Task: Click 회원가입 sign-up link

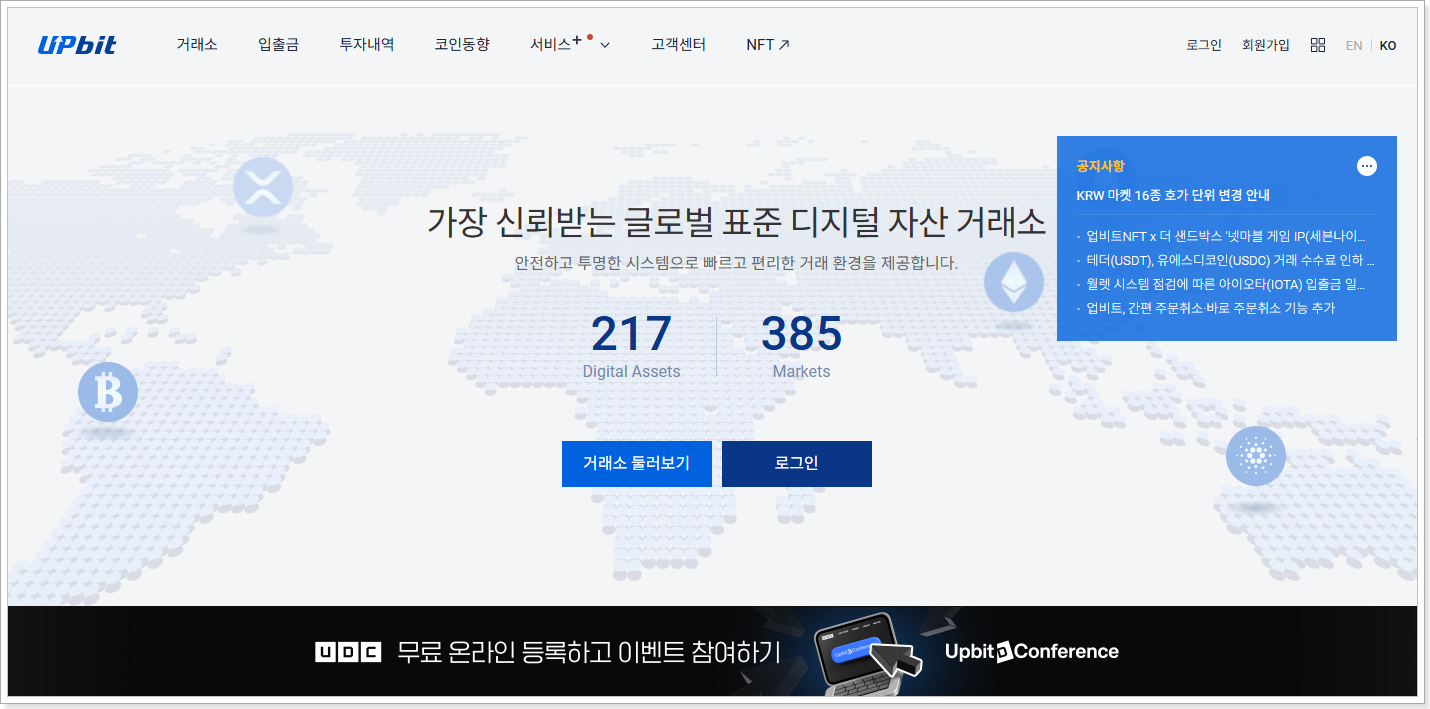Action: (1266, 45)
